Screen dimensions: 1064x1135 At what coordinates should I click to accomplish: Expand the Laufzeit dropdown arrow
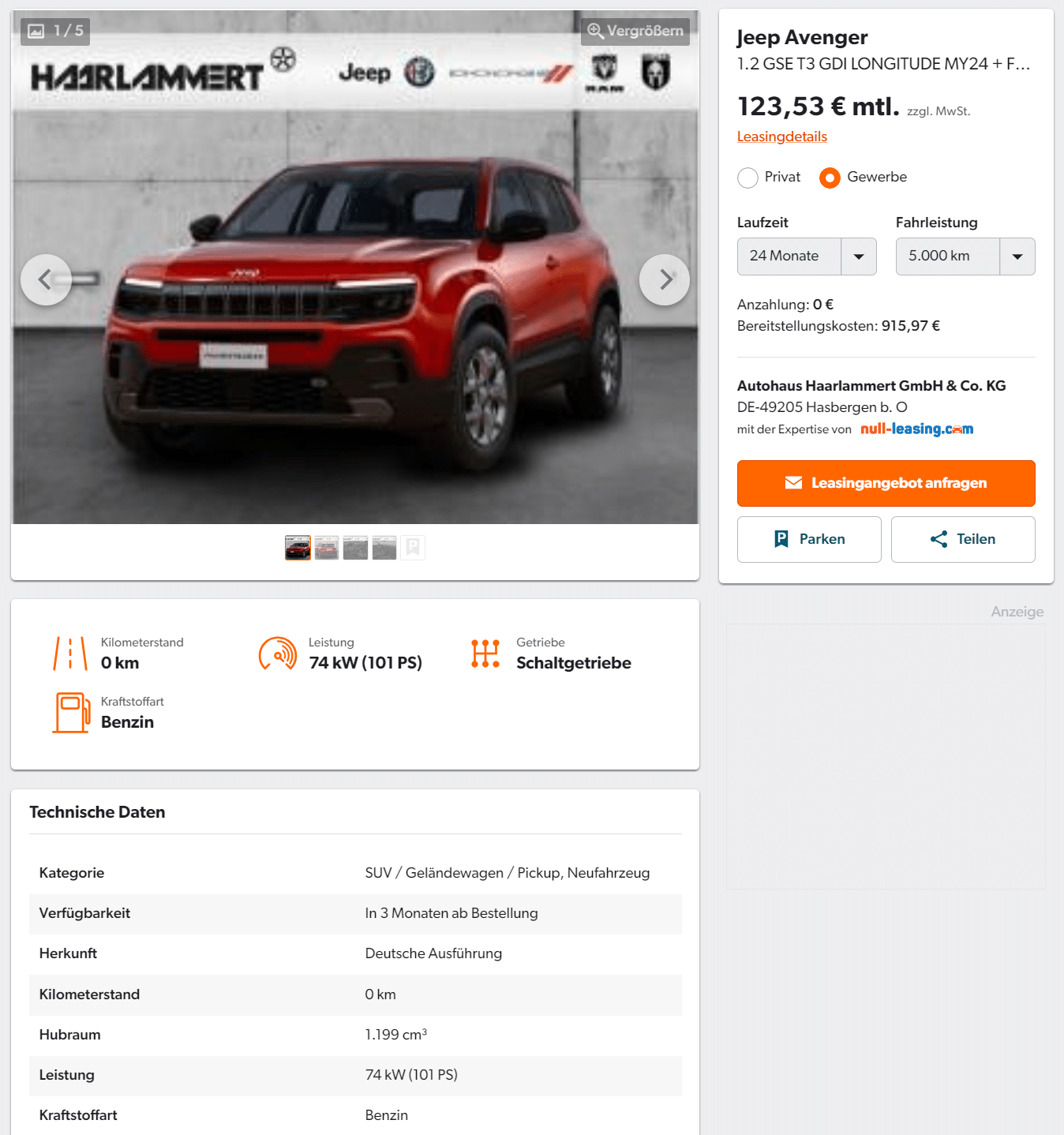(859, 257)
